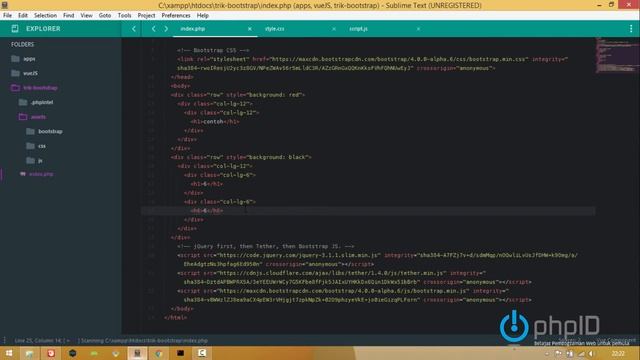Open index.php file in the sidebar tree
The image size is (640, 360).
(41, 174)
